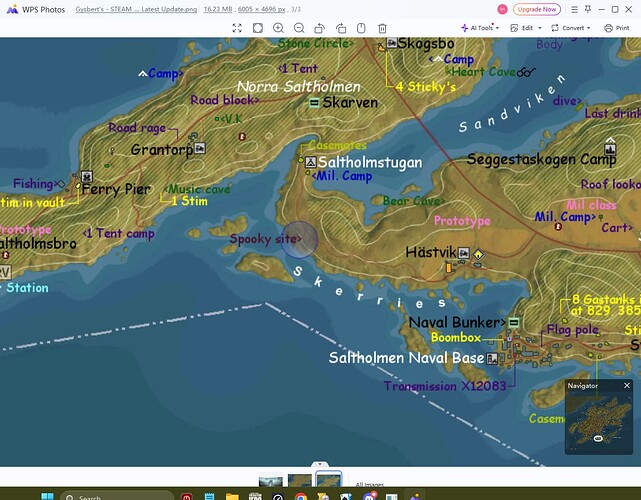Viewport: 641px width, 500px height.
Task: Click the Spooky site label
Action: click(x=265, y=238)
